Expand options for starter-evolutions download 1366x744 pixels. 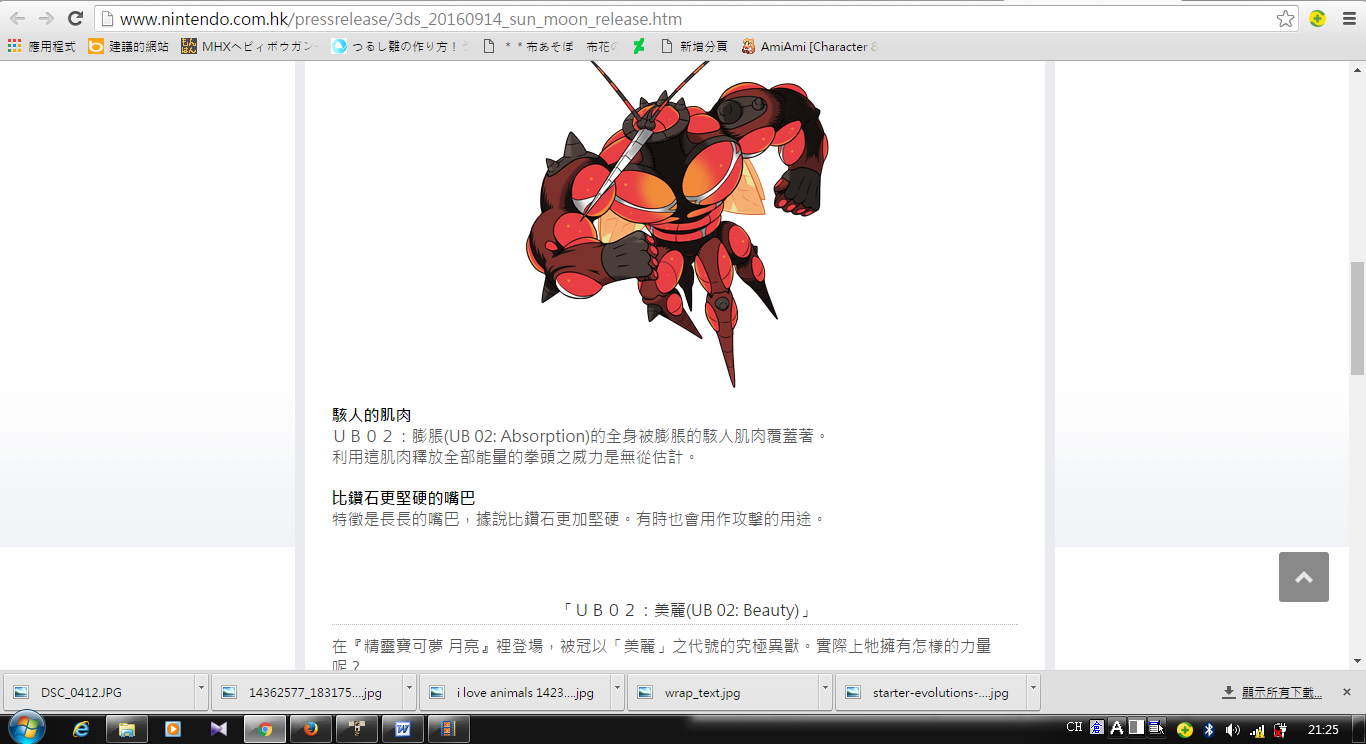pyautogui.click(x=1033, y=692)
